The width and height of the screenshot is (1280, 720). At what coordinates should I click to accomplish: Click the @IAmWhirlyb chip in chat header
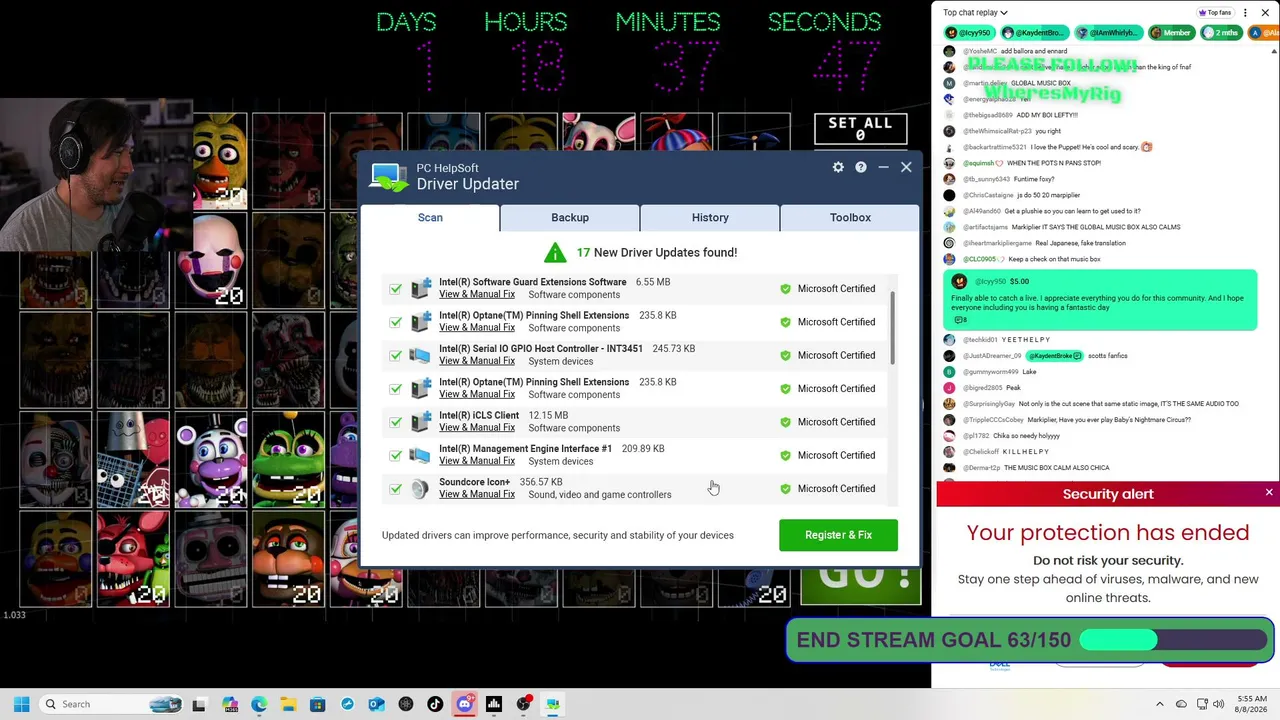click(x=1108, y=33)
